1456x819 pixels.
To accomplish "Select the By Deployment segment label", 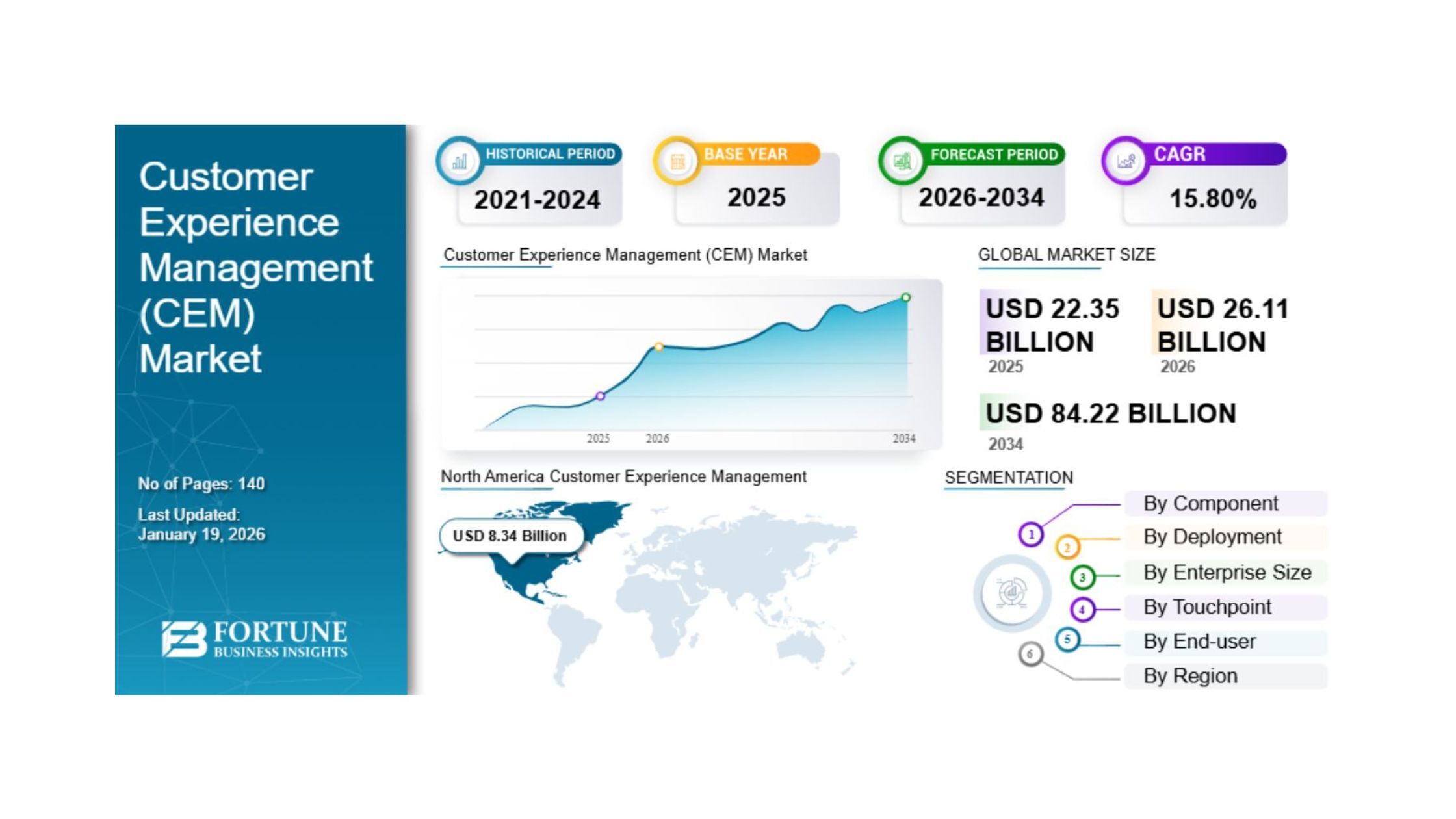I will coord(1212,537).
